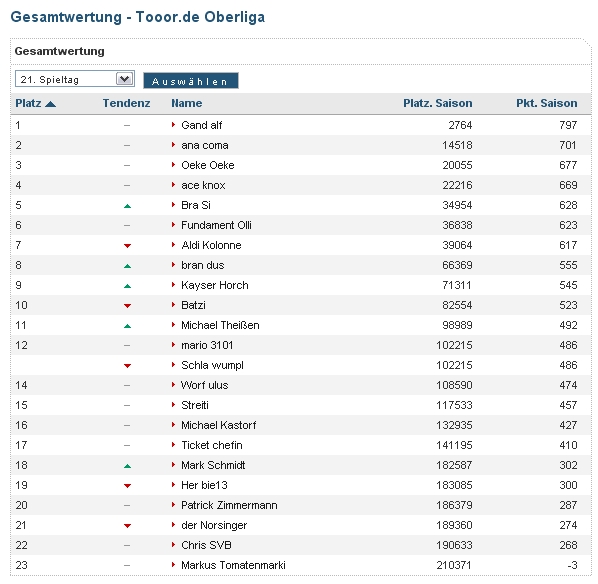Click the ascending sort triangle next to Platz
Image resolution: width=598 pixels, height=584 pixels.
50,104
